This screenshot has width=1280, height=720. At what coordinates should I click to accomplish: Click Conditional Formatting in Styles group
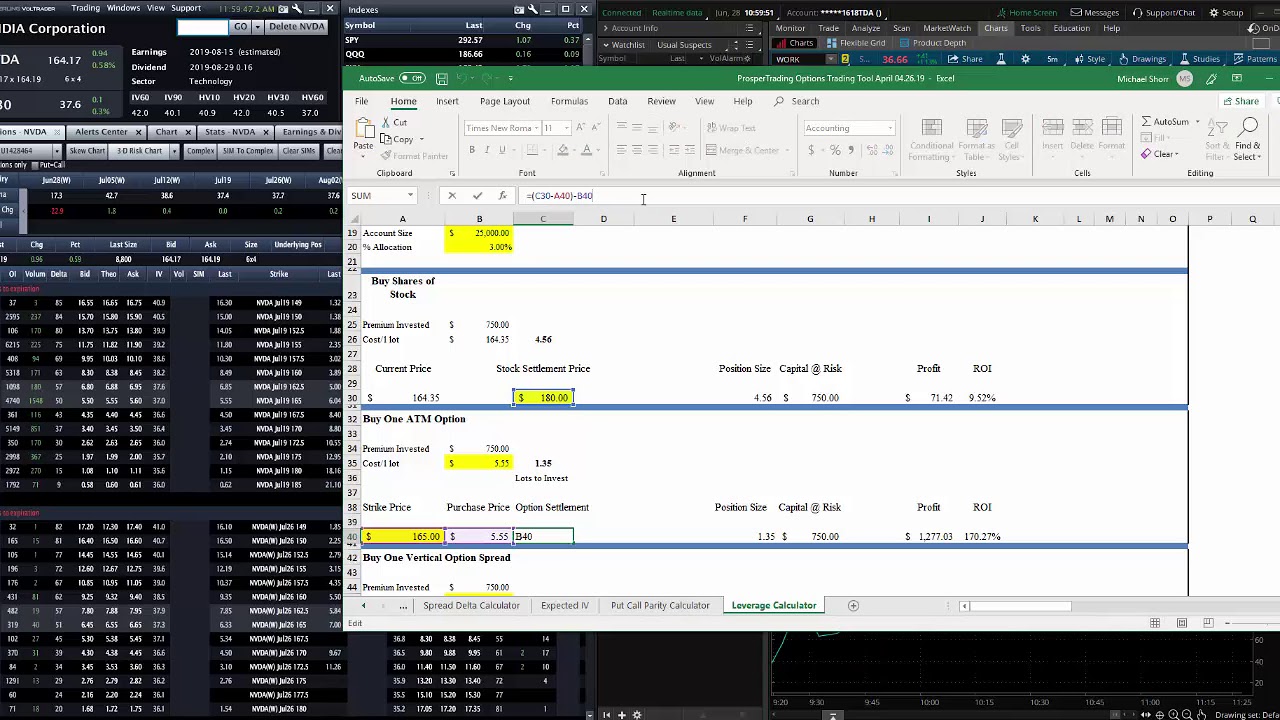[931, 140]
